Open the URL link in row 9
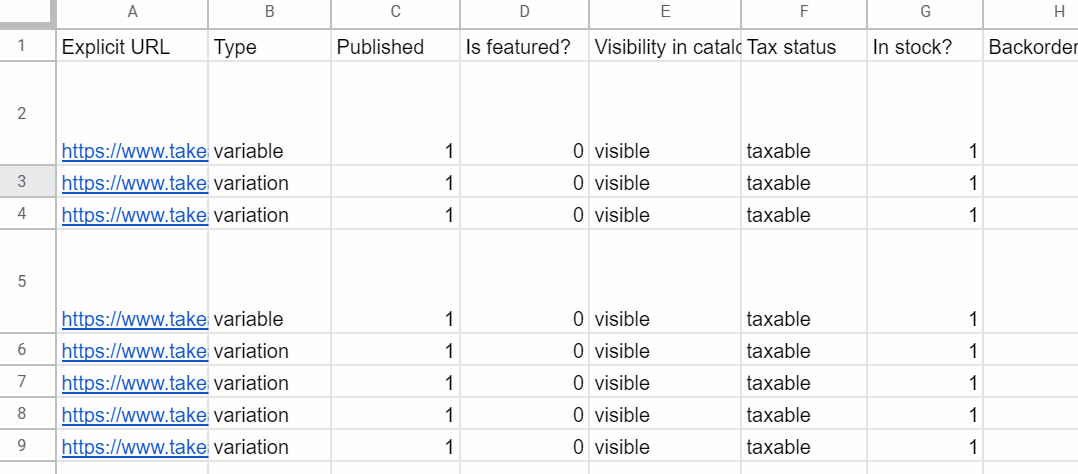The height and width of the screenshot is (474, 1078). (135, 447)
